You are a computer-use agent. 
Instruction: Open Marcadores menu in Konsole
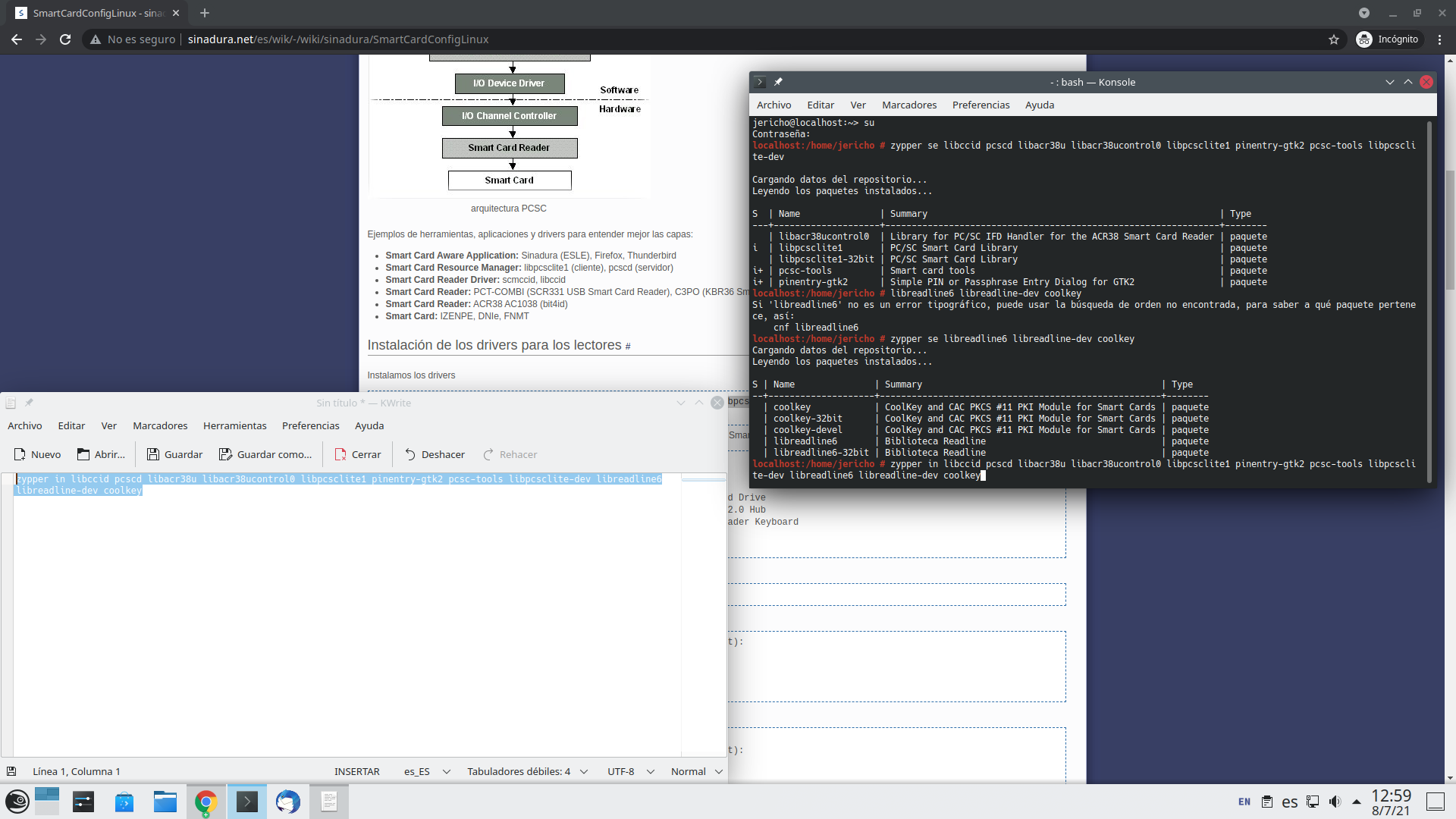(x=908, y=105)
